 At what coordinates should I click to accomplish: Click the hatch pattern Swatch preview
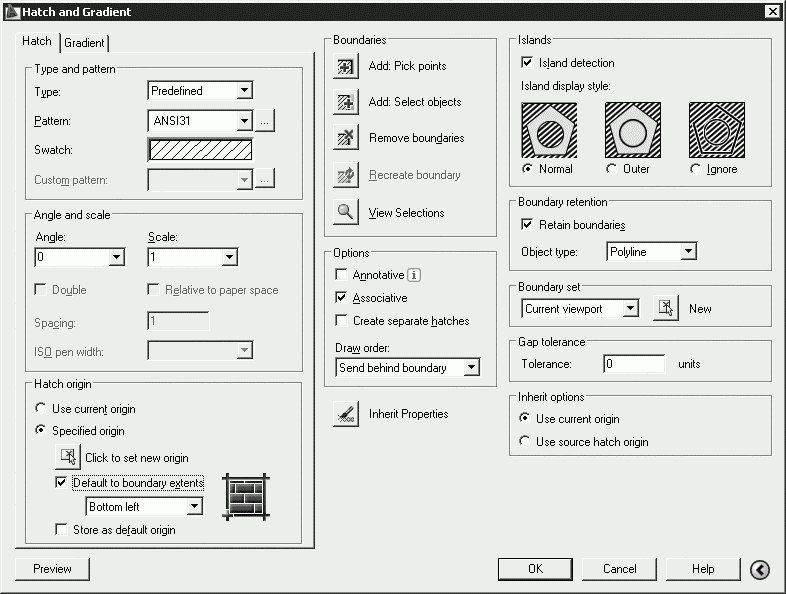click(201, 150)
